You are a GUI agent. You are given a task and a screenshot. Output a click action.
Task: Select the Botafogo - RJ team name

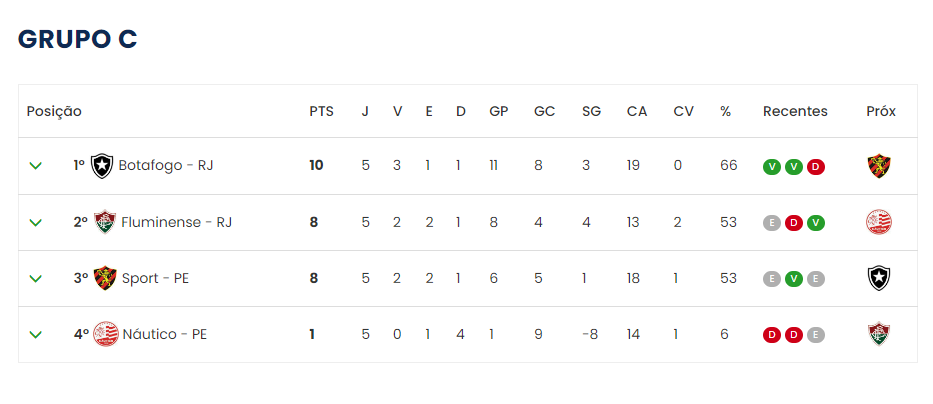[x=166, y=165]
